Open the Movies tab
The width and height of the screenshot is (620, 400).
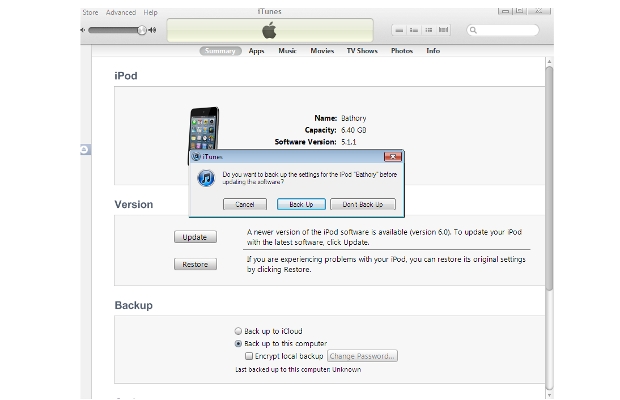322,51
